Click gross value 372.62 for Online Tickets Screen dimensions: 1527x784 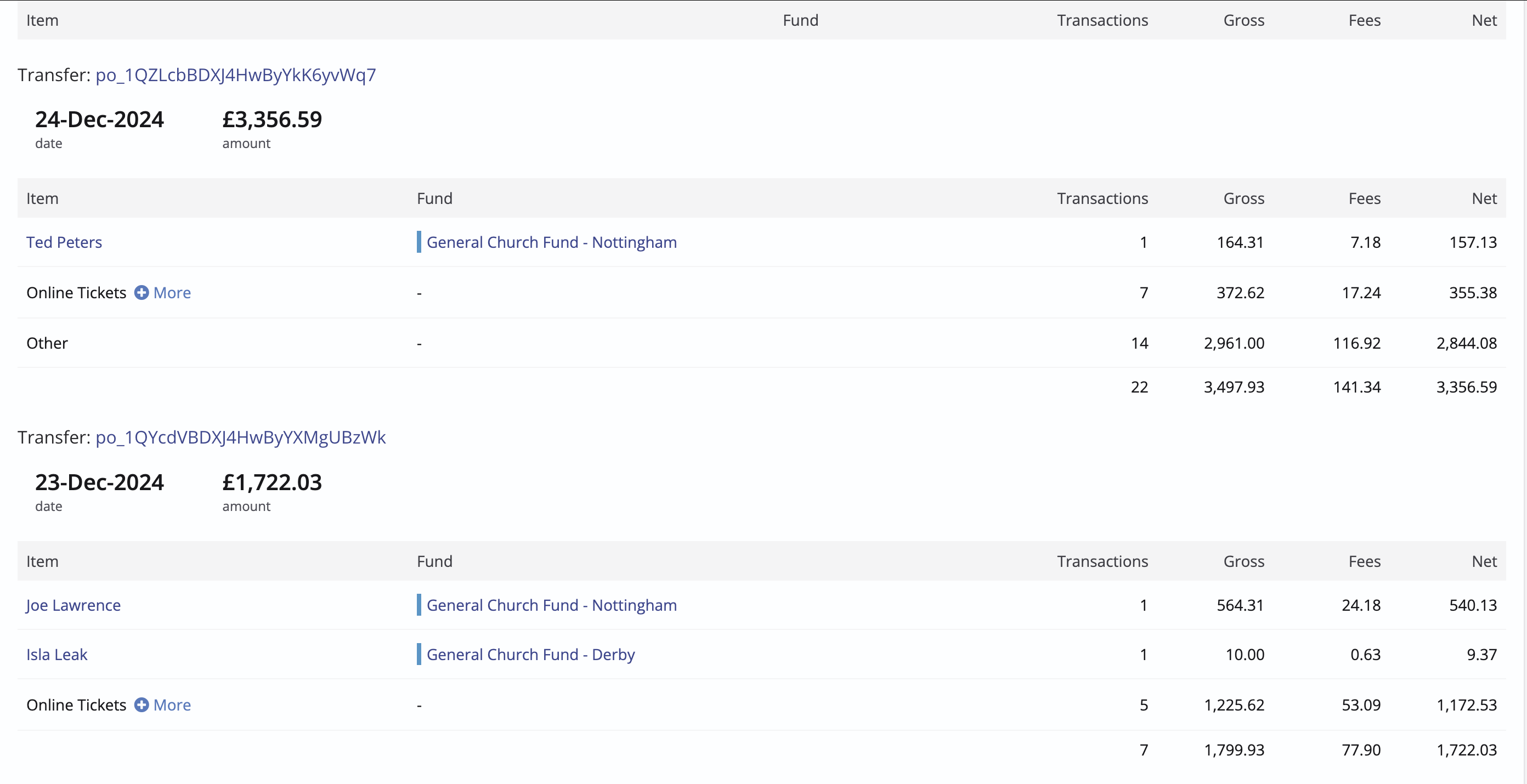point(1240,293)
